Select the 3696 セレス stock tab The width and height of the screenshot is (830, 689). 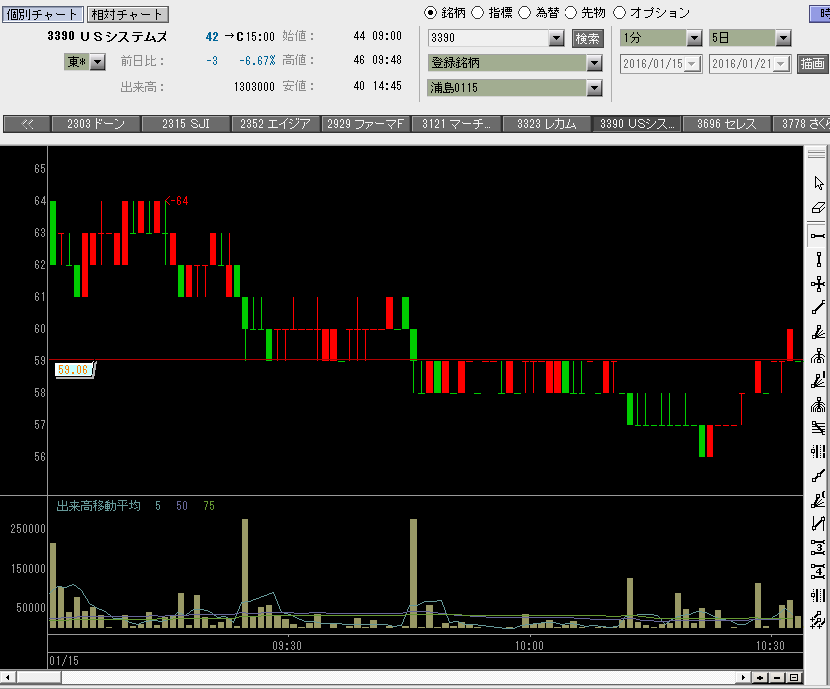[727, 124]
